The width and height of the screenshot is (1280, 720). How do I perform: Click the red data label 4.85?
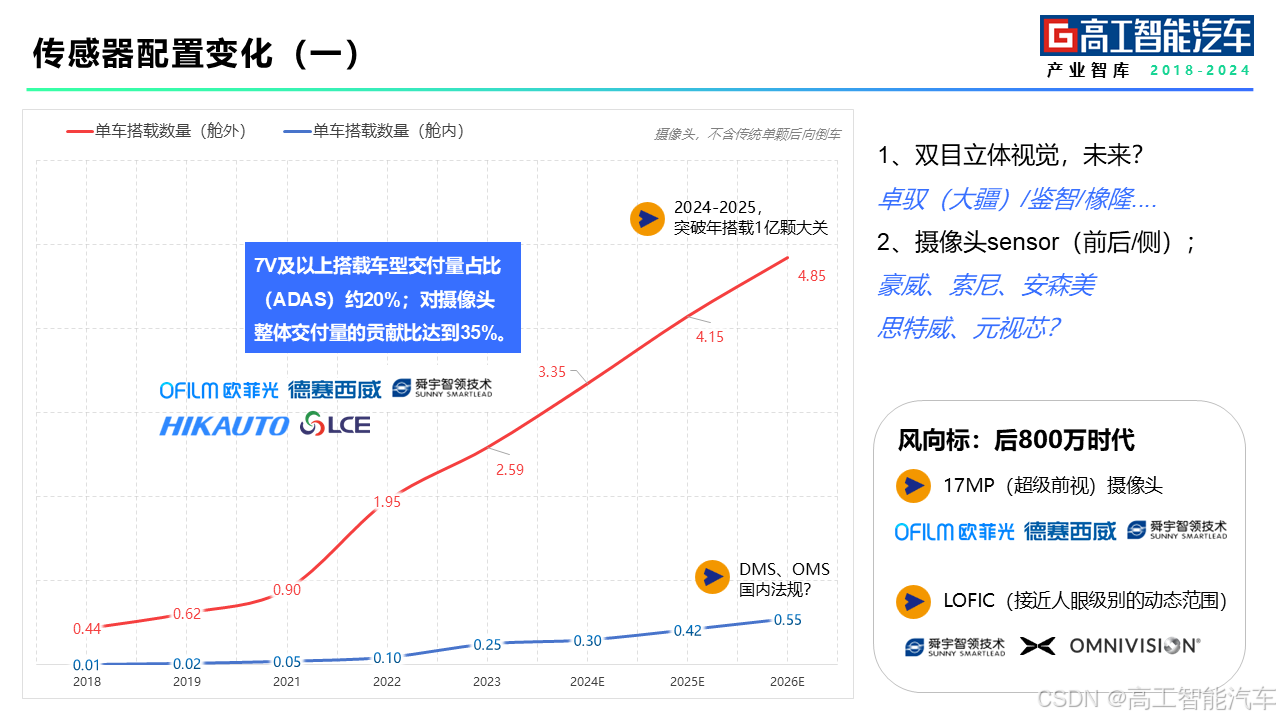tap(812, 276)
